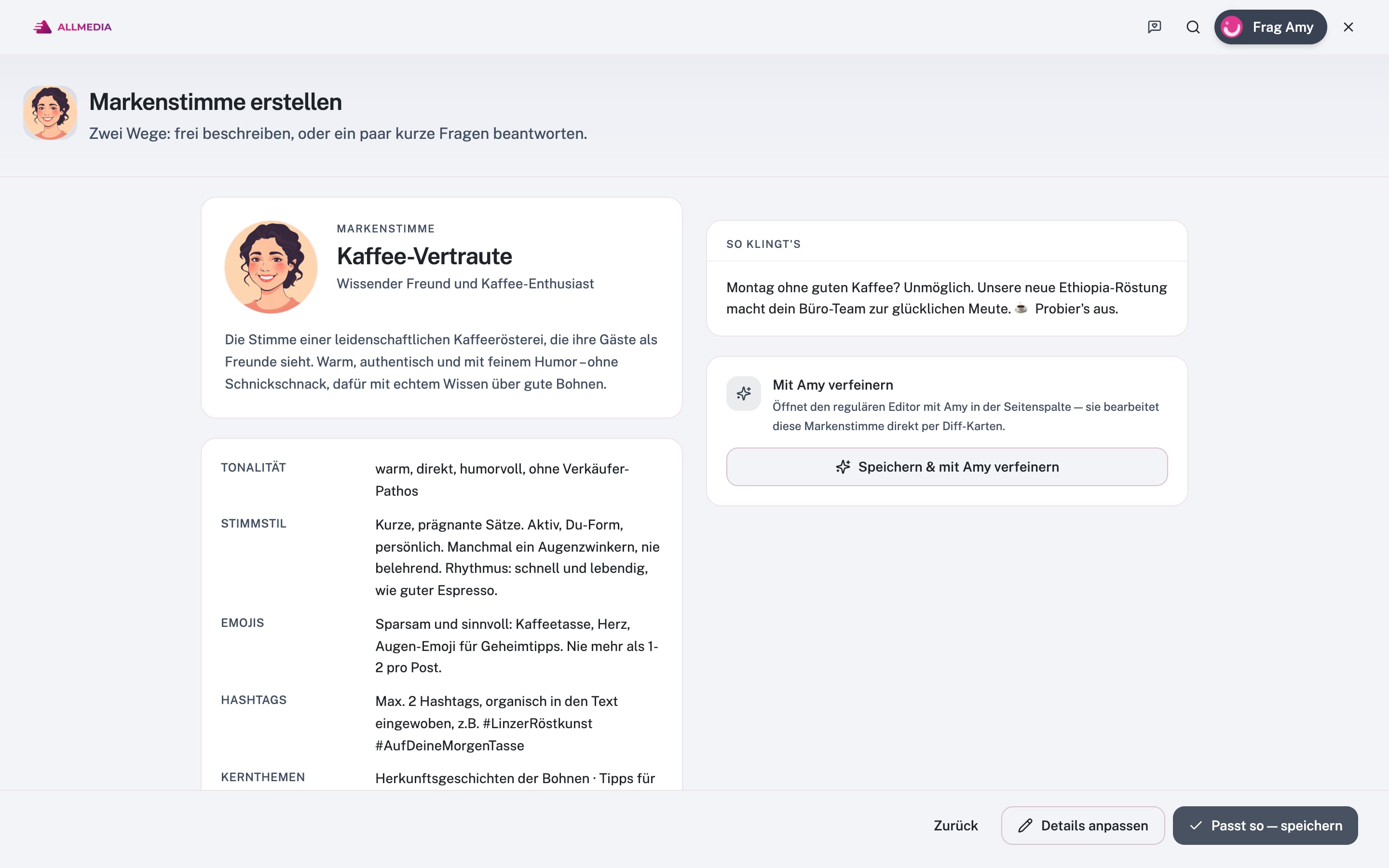This screenshot has height=868, width=1389.
Task: Open the Frag Amy assistant
Action: point(1270,27)
